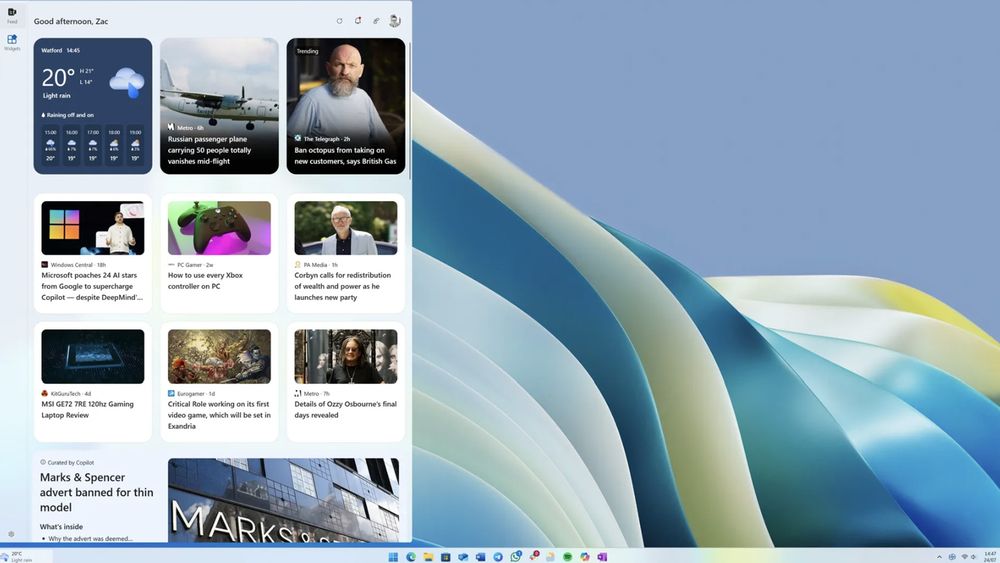Open the Marks & Spencer storefront image
The image size is (1000, 563).
283,501
